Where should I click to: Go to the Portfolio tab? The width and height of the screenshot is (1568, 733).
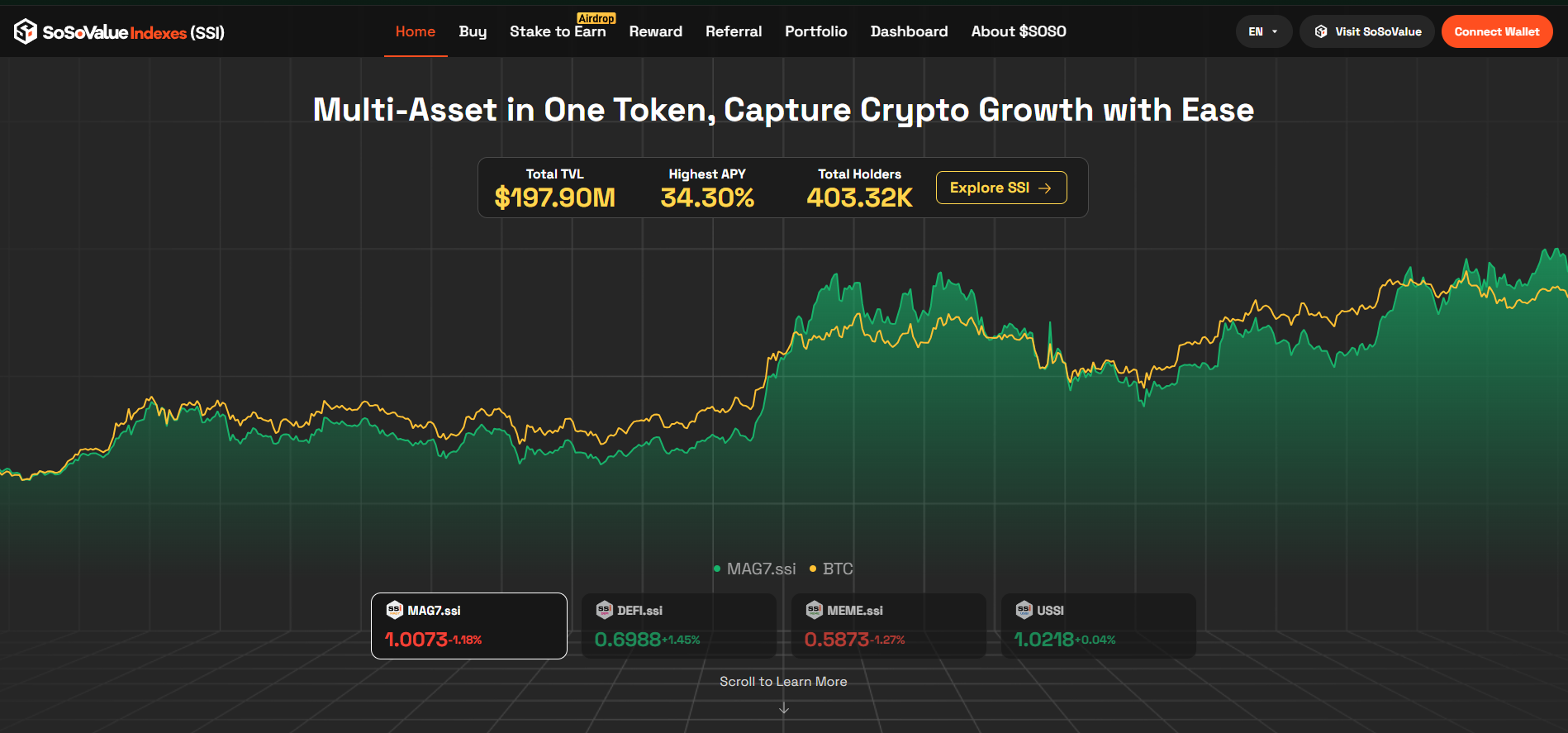click(x=815, y=31)
